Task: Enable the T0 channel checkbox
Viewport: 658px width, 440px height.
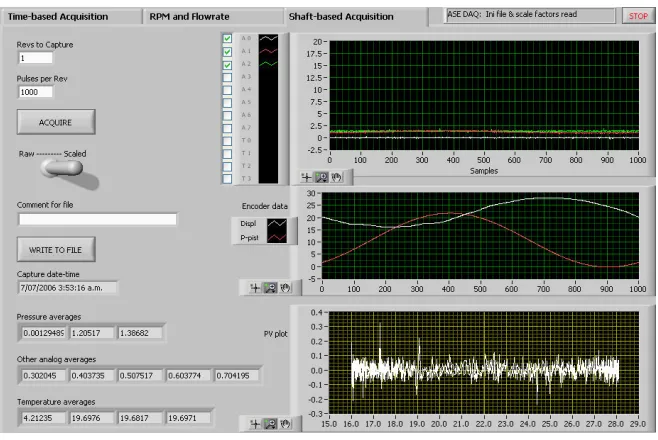Action: click(227, 141)
